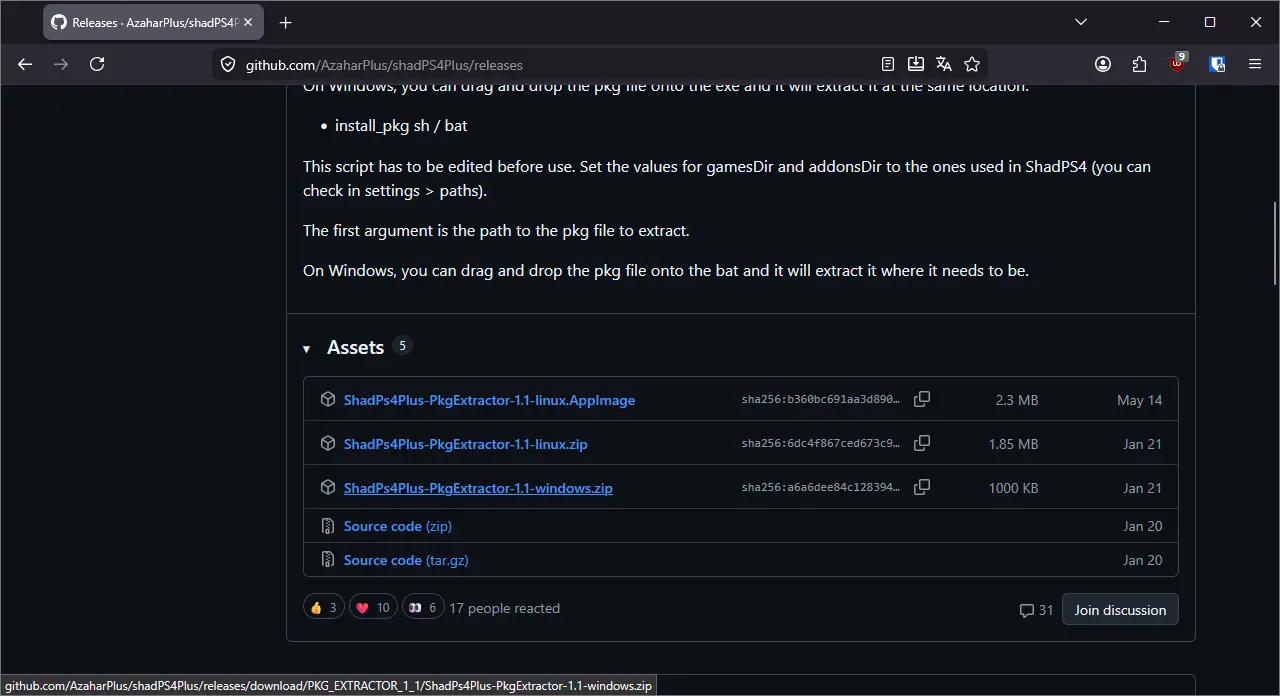The width and height of the screenshot is (1280, 696).
Task: Download Source code (tar.gz)
Action: tap(406, 560)
